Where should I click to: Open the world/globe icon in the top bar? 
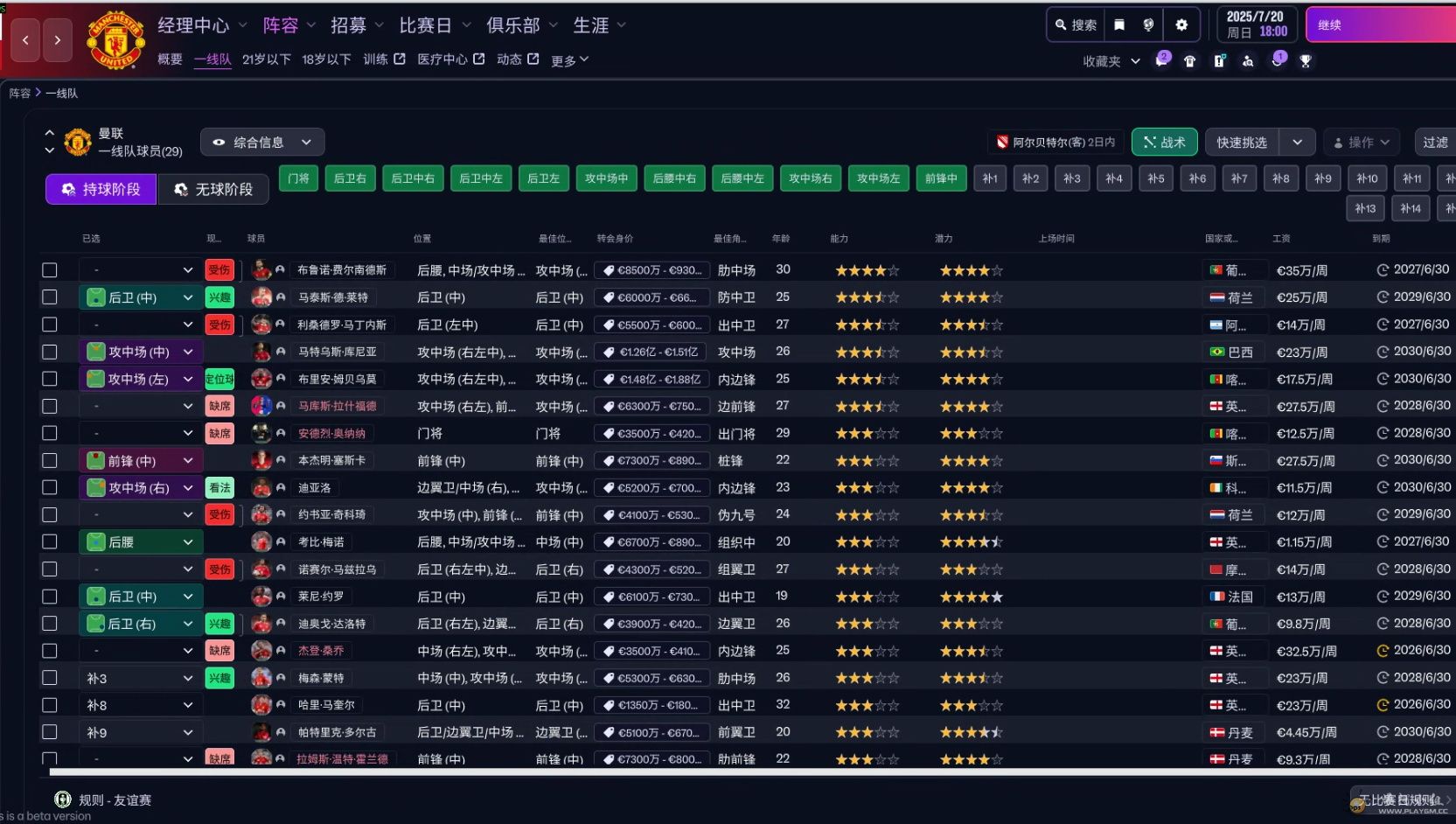1147,24
